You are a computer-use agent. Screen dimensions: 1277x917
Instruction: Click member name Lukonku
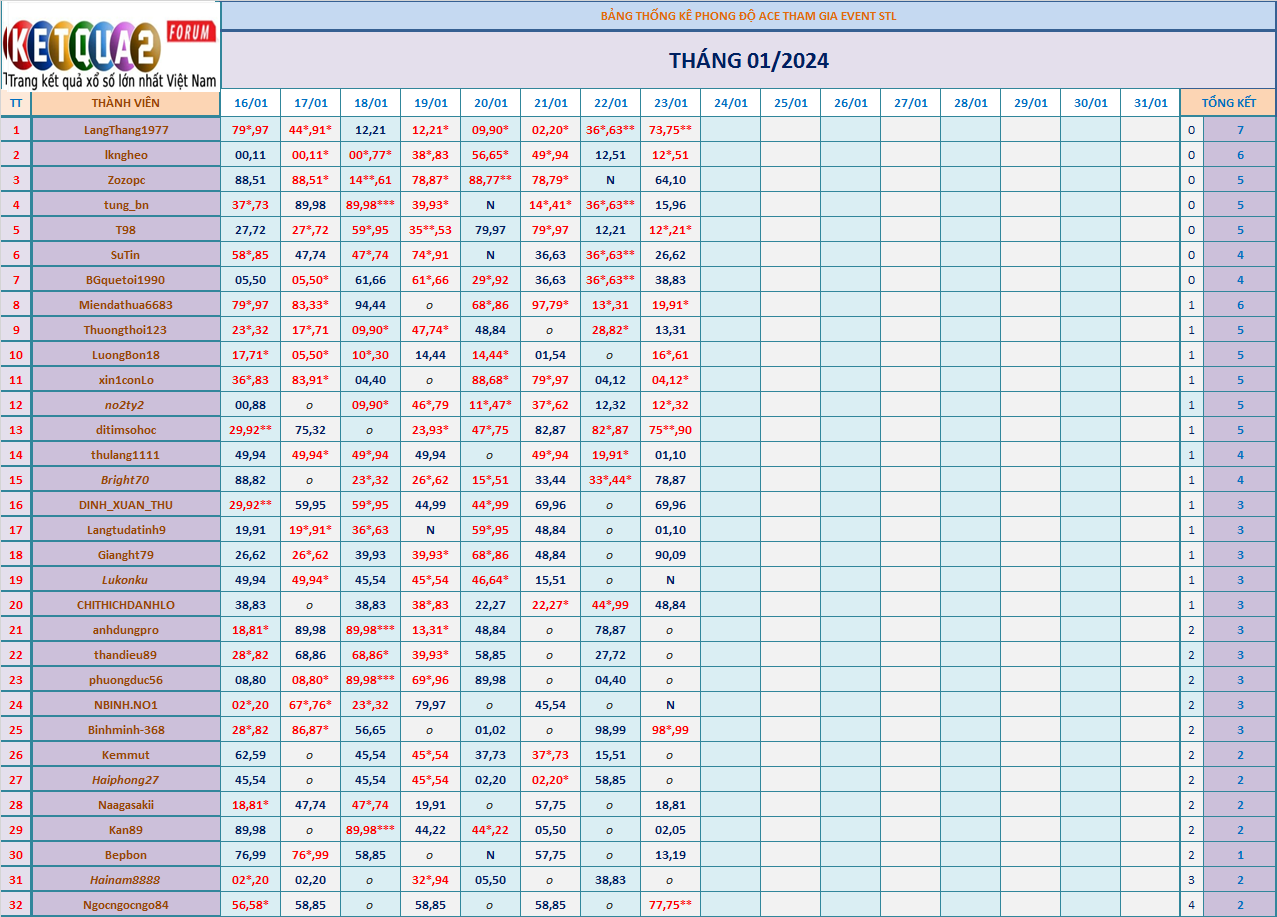[x=126, y=580]
